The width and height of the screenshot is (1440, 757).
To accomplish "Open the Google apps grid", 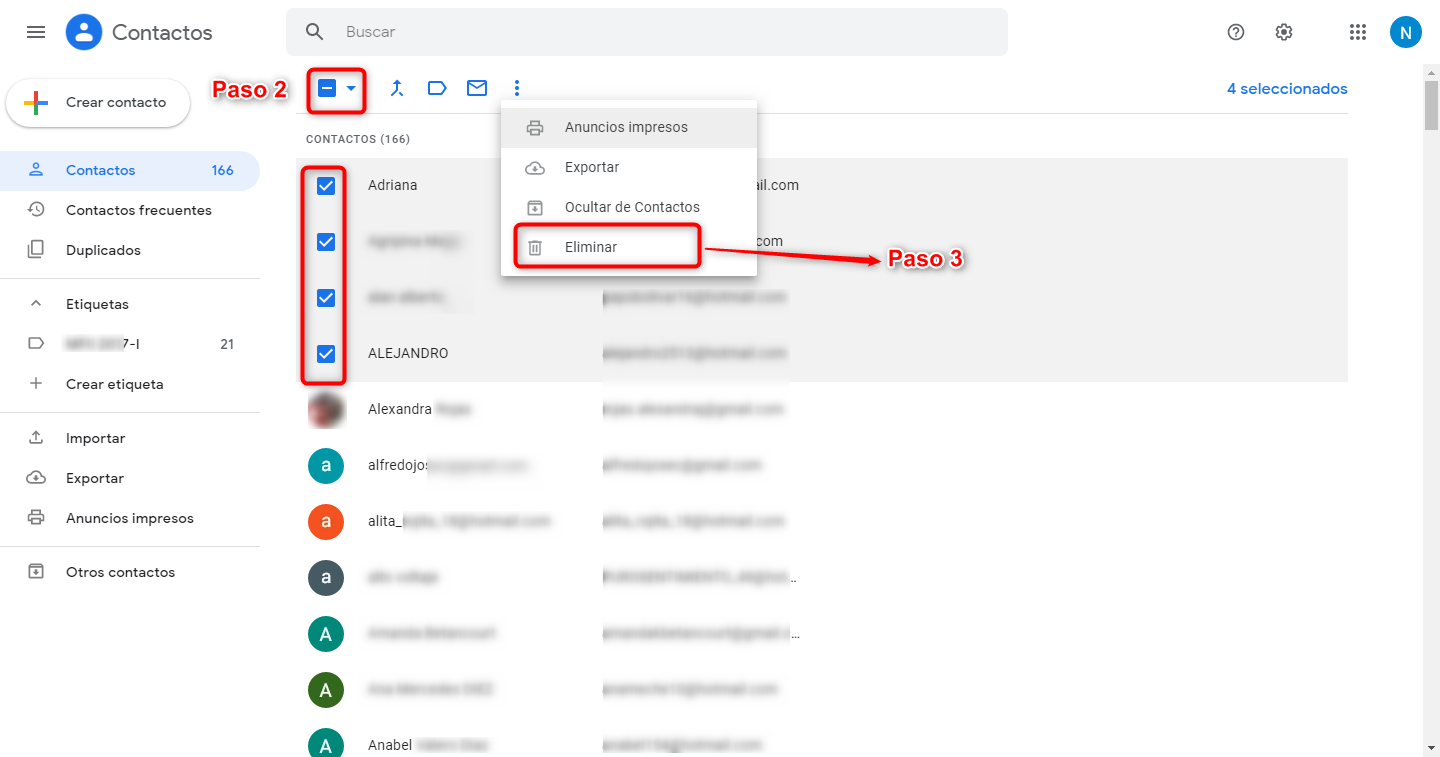I will point(1357,31).
